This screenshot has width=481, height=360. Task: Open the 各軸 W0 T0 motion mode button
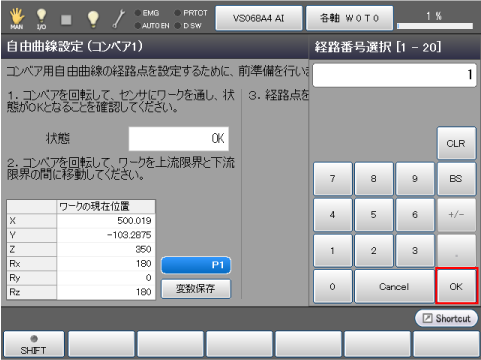point(349,18)
